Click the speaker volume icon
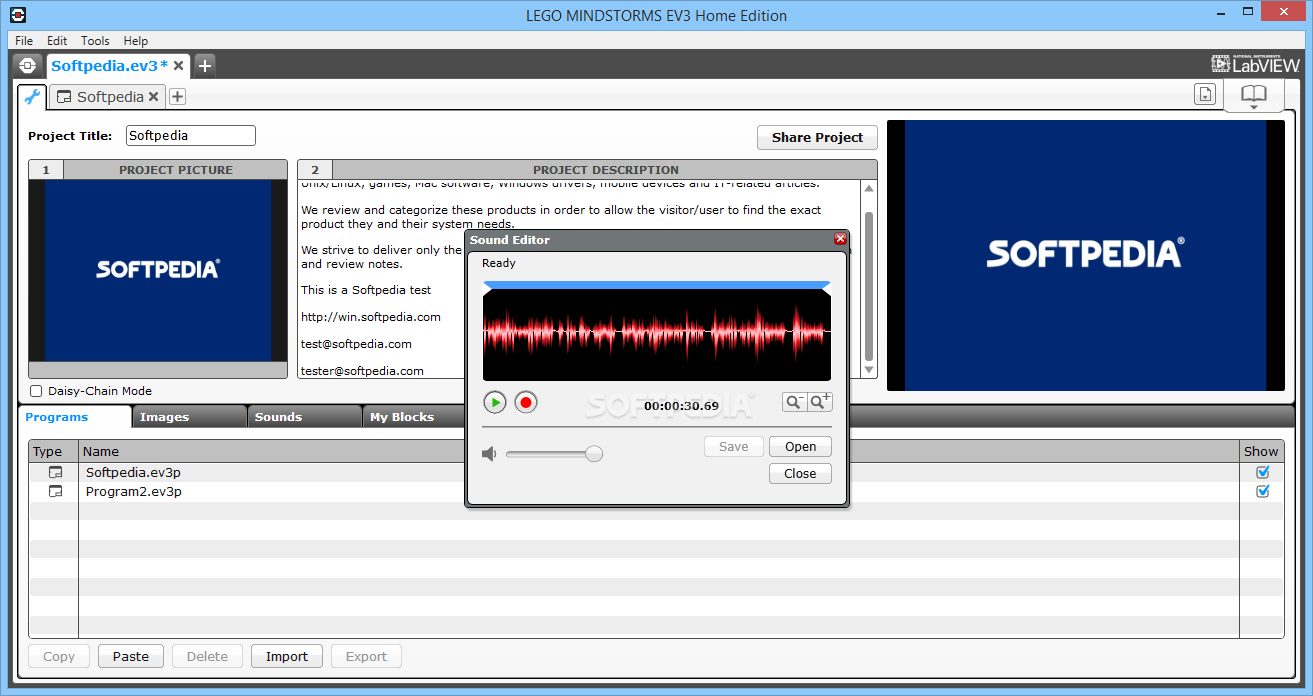The image size is (1313, 696). click(489, 454)
